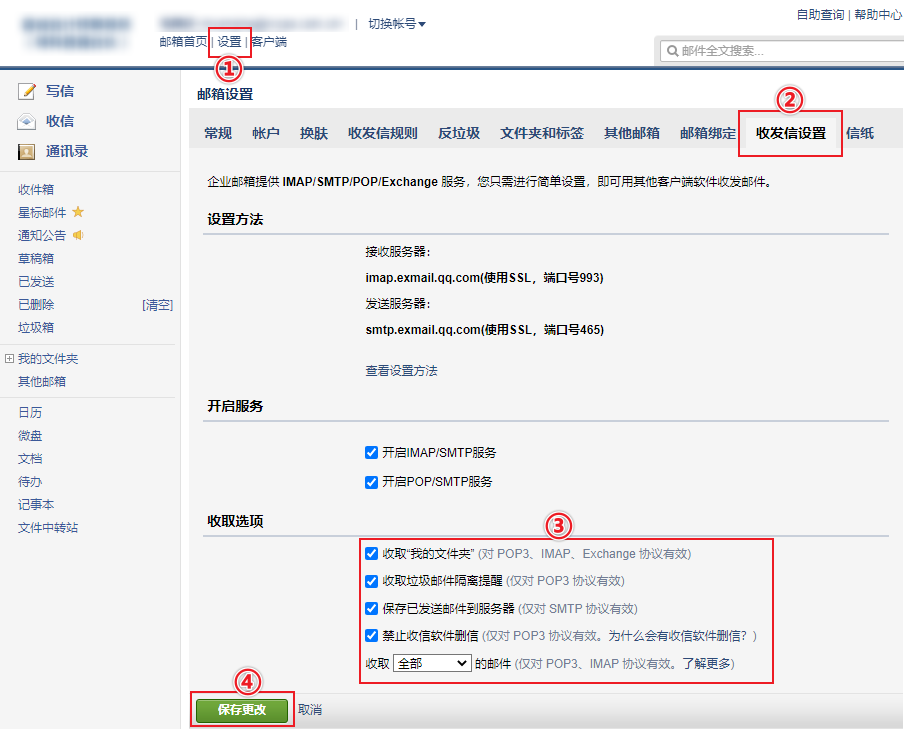Toggle the 开启POP/SMTP服务 checkbox
Image resolution: width=904 pixels, height=729 pixels.
click(372, 482)
